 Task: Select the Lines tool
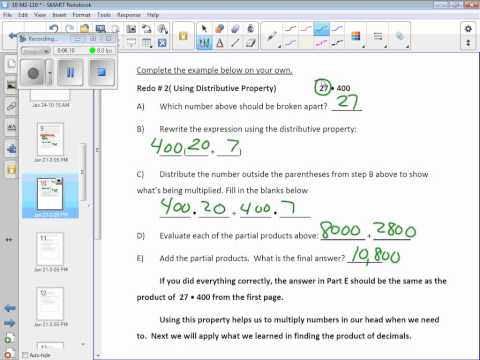pyautogui.click(x=235, y=43)
